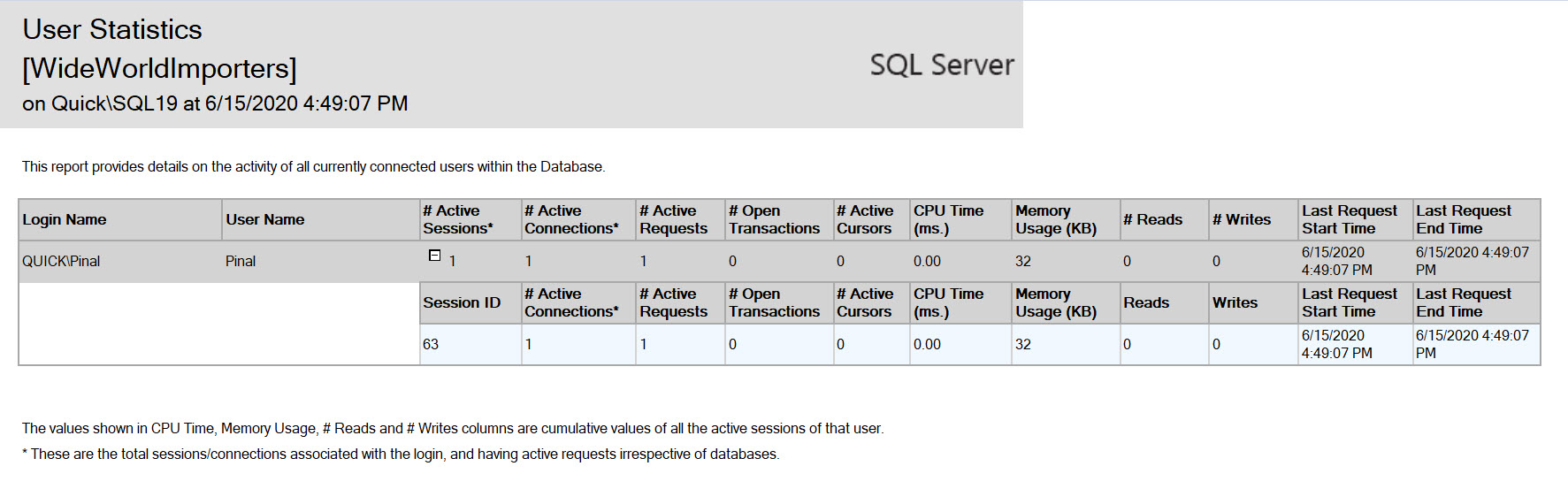Image resolution: width=1568 pixels, height=489 pixels.
Task: Click the cumulative values footnote
Action: pos(453,429)
